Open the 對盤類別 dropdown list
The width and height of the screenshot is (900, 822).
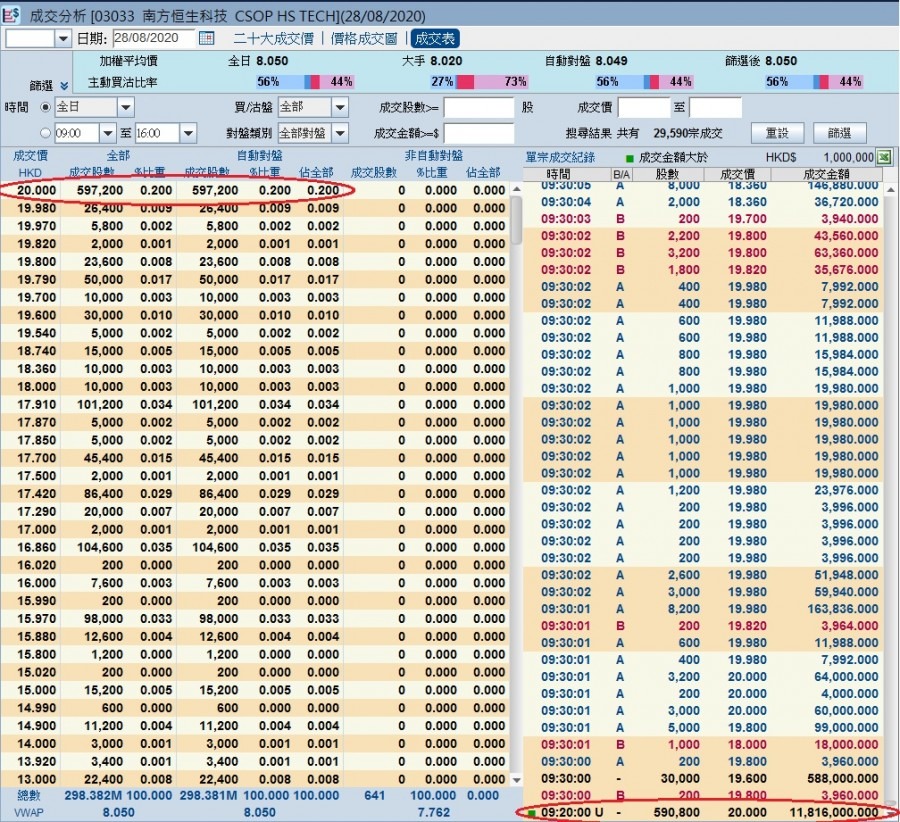click(x=340, y=133)
